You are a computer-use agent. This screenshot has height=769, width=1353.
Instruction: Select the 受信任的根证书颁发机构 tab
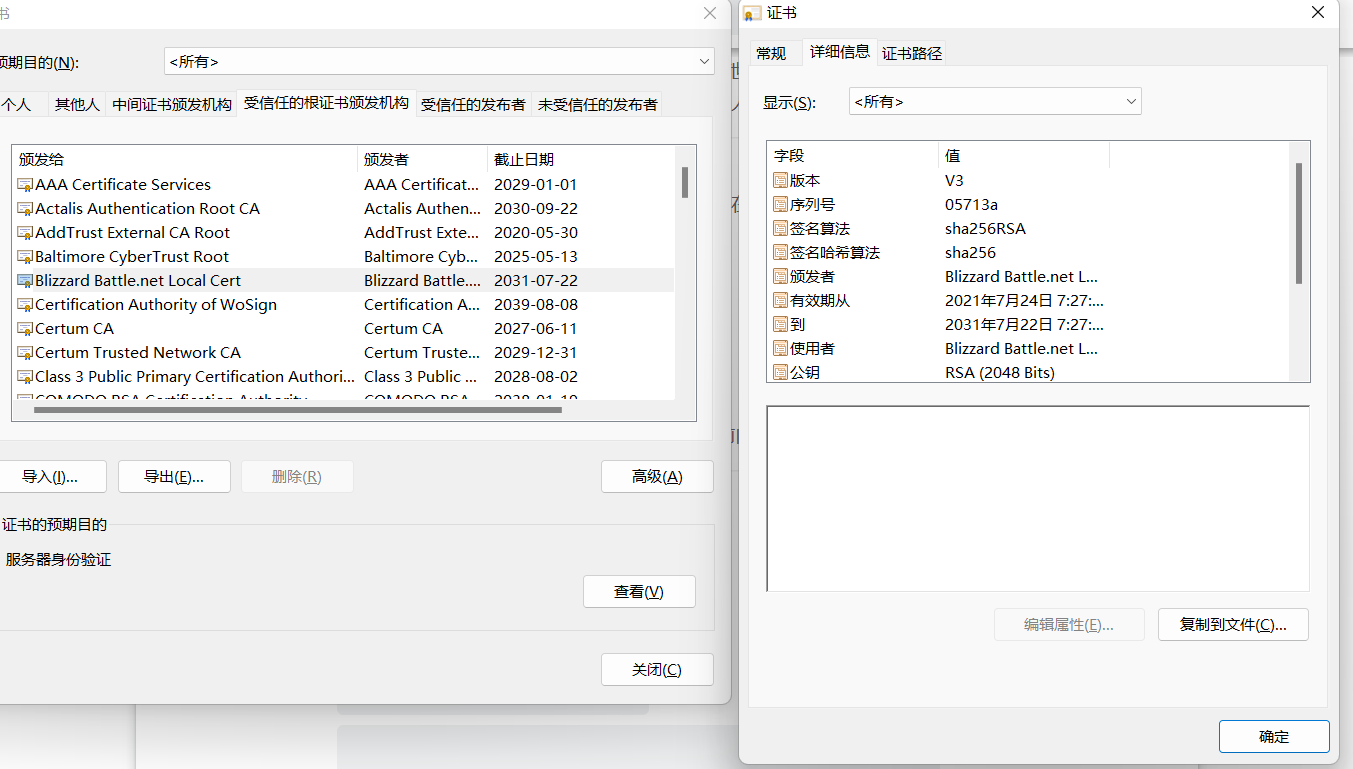tap(326, 103)
